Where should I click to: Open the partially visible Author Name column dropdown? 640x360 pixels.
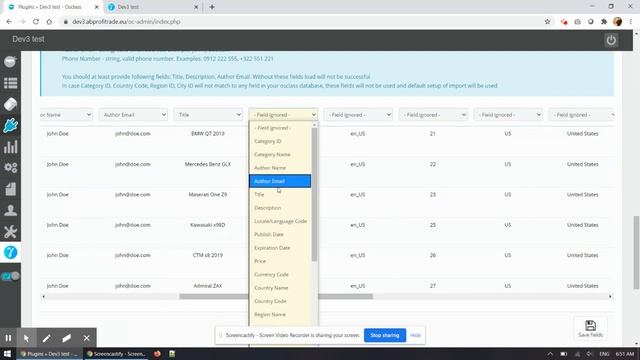click(67, 115)
